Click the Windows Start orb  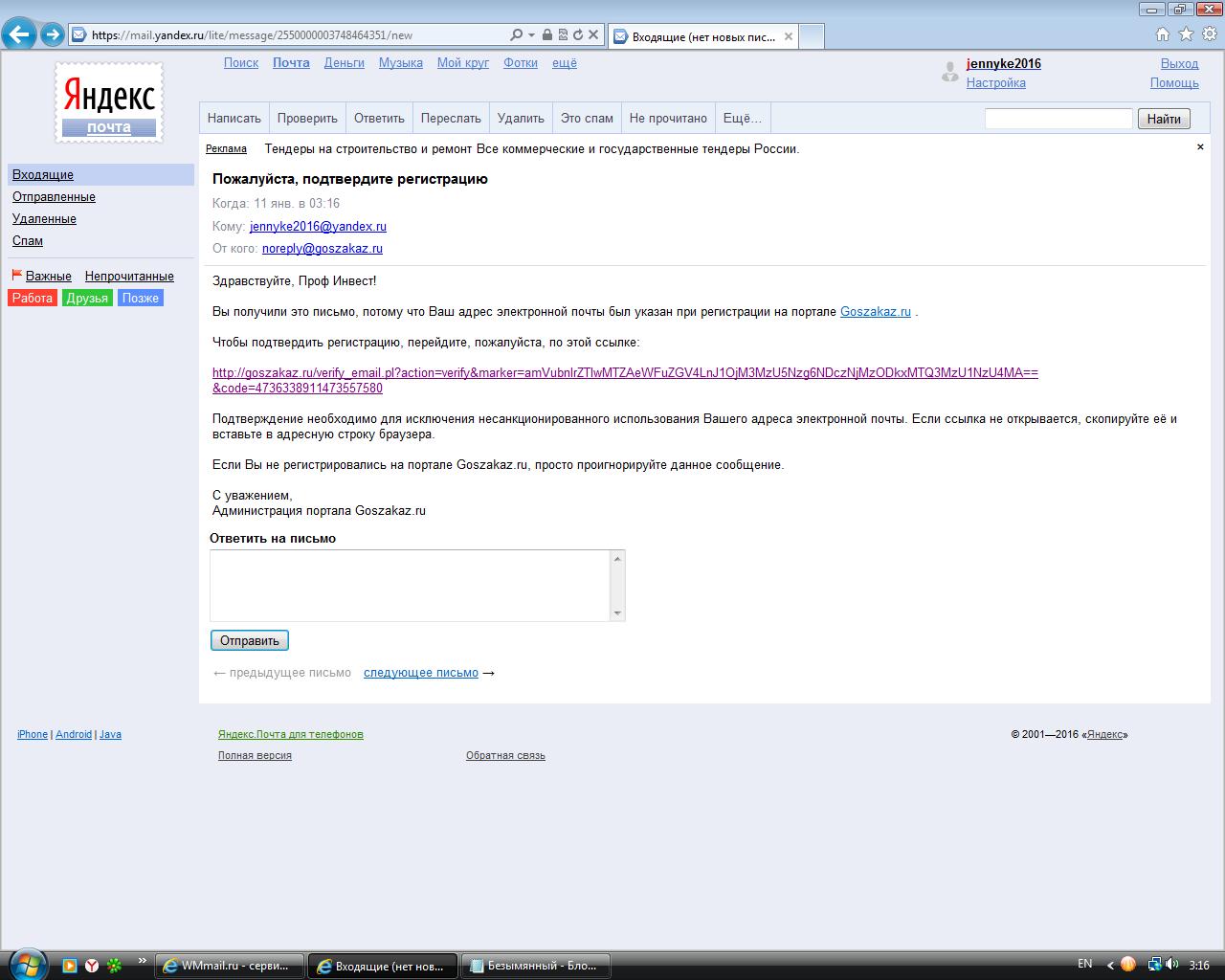tap(26, 963)
